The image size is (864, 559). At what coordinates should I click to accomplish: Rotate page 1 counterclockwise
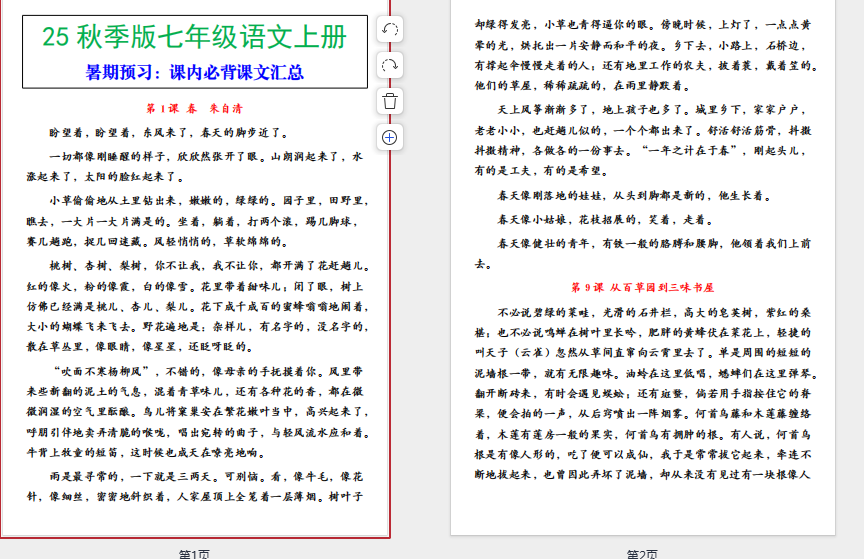click(x=390, y=30)
